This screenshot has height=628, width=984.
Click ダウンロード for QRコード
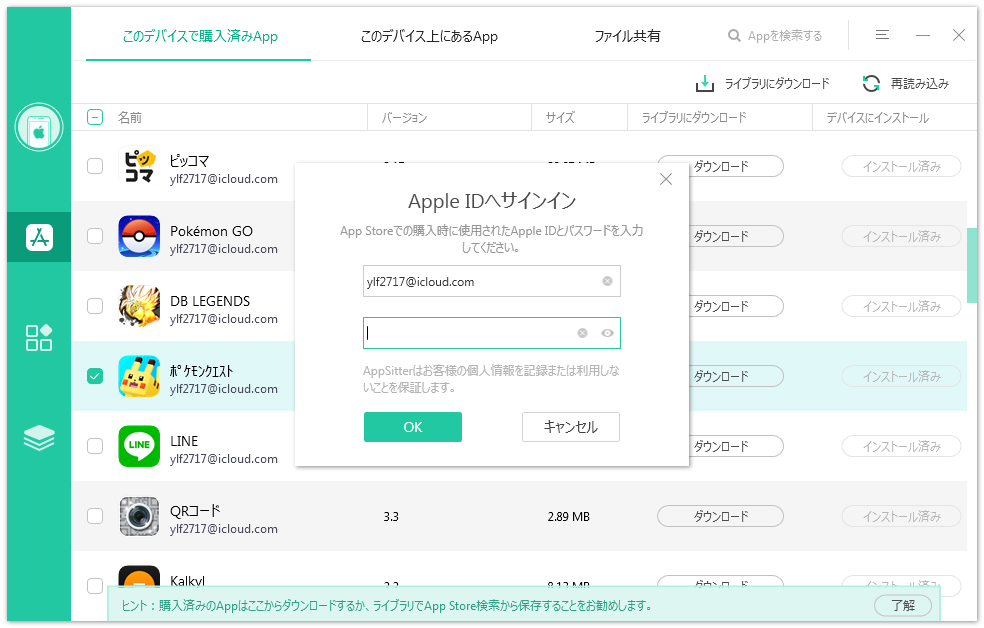[720, 516]
